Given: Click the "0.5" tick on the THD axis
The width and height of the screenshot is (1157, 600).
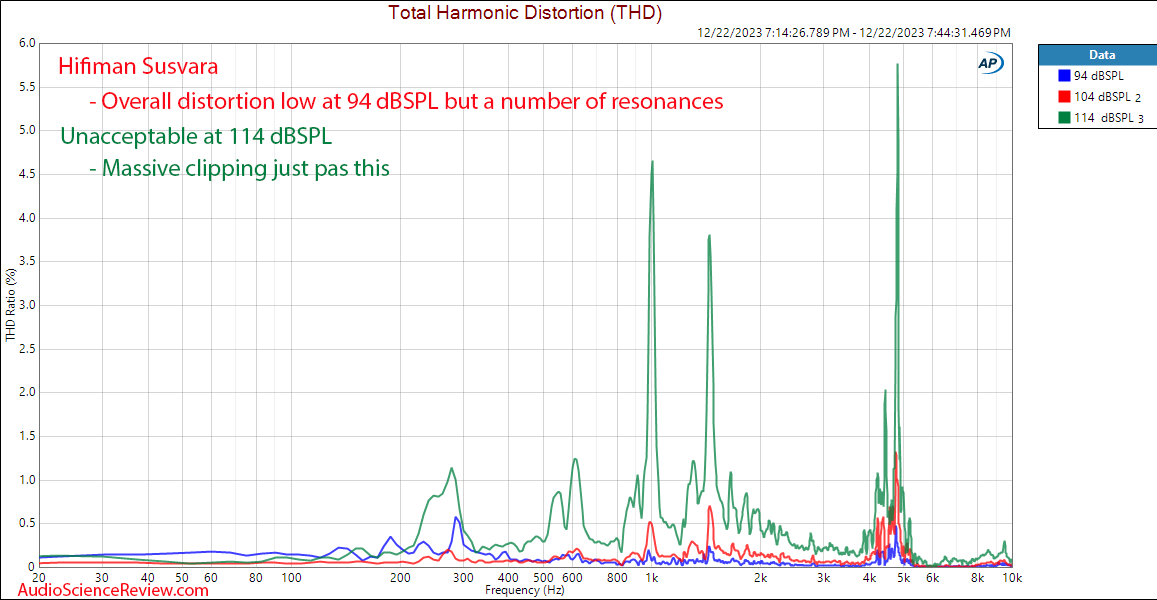Looking at the screenshot, I should click(27, 523).
